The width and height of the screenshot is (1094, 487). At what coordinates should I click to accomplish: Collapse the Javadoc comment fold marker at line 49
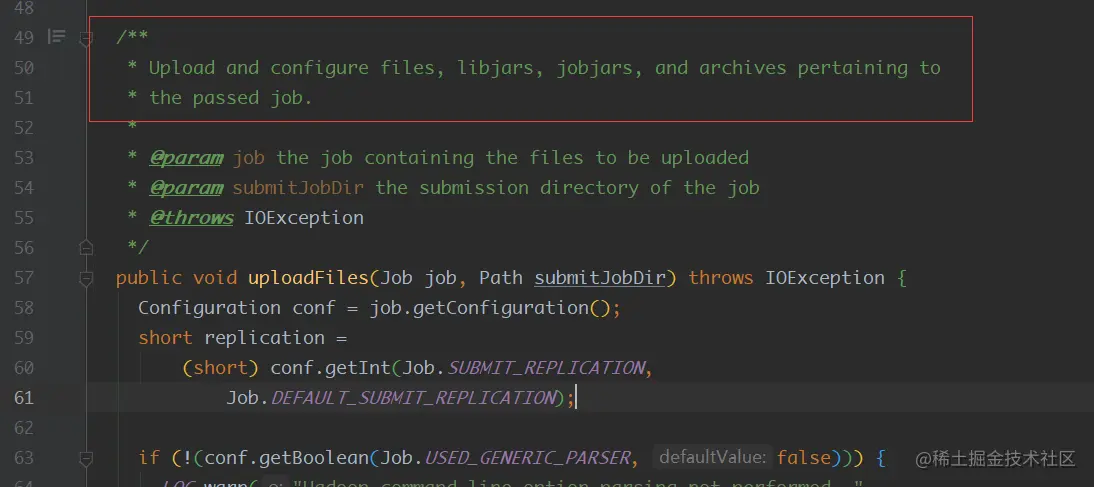click(86, 38)
